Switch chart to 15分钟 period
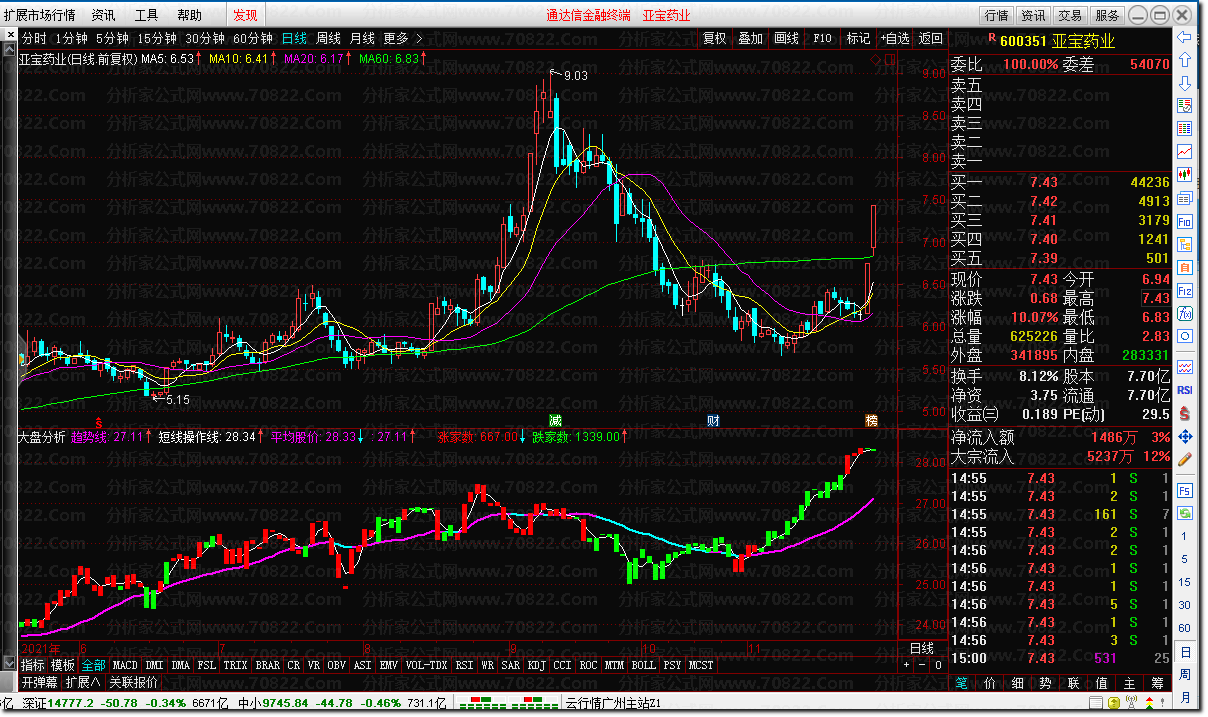This screenshot has height=717, width=1208. point(157,38)
